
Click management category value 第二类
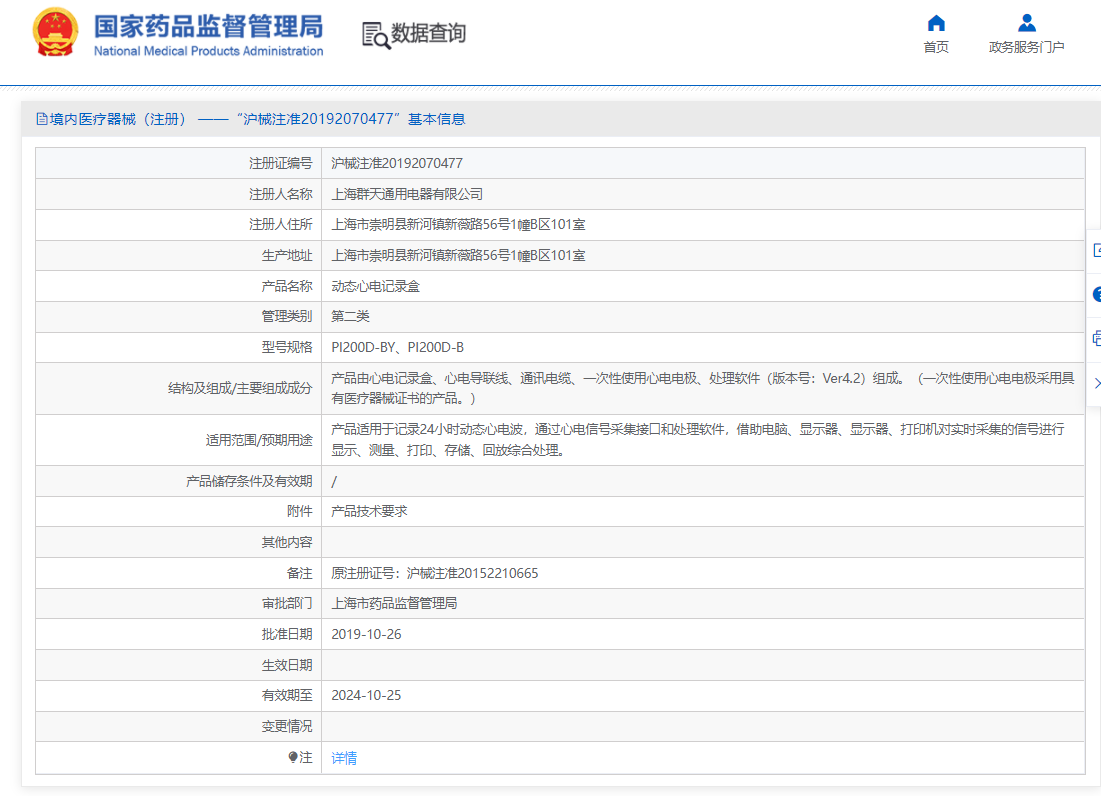click(x=350, y=316)
